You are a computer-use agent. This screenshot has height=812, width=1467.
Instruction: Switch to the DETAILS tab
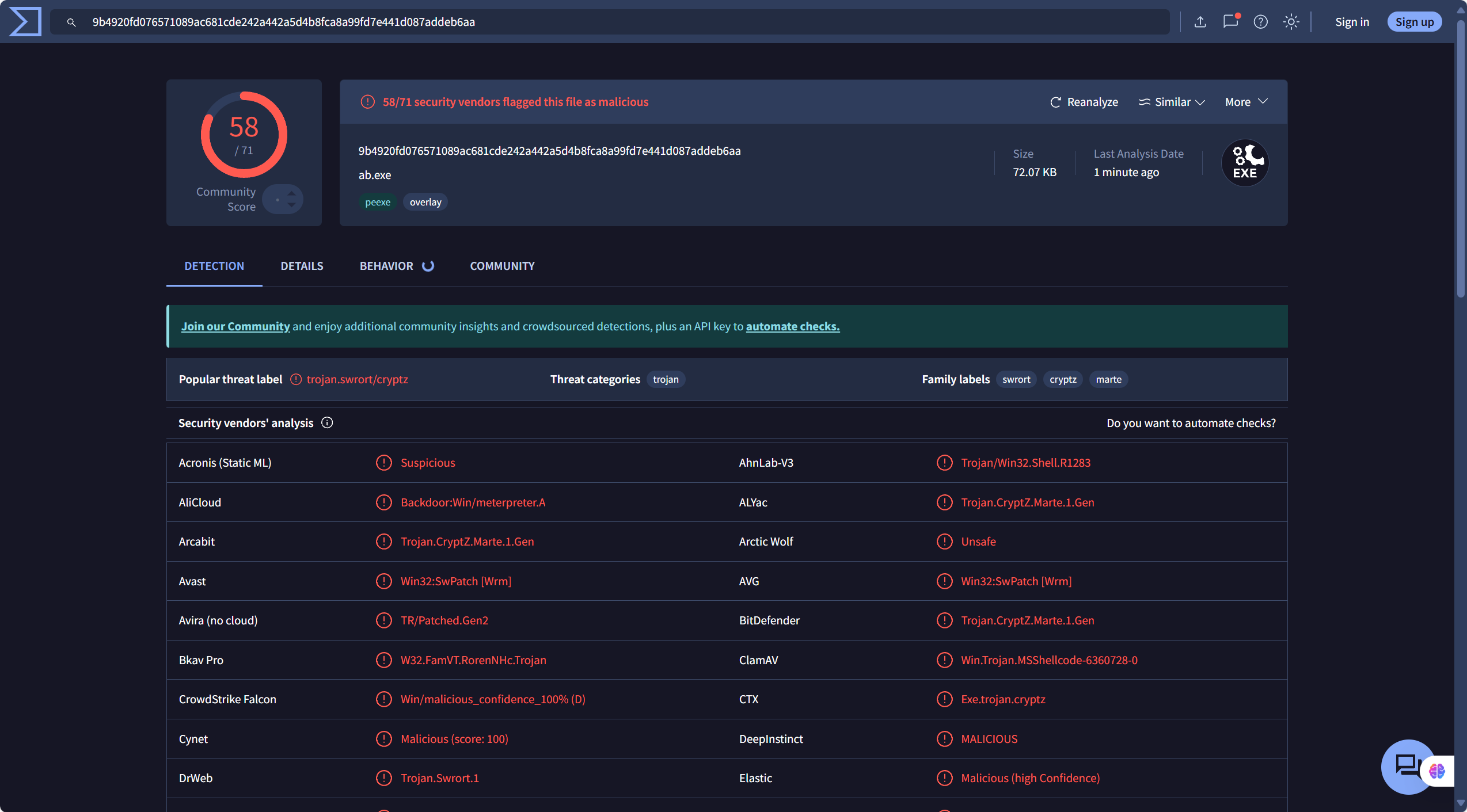[x=302, y=266]
